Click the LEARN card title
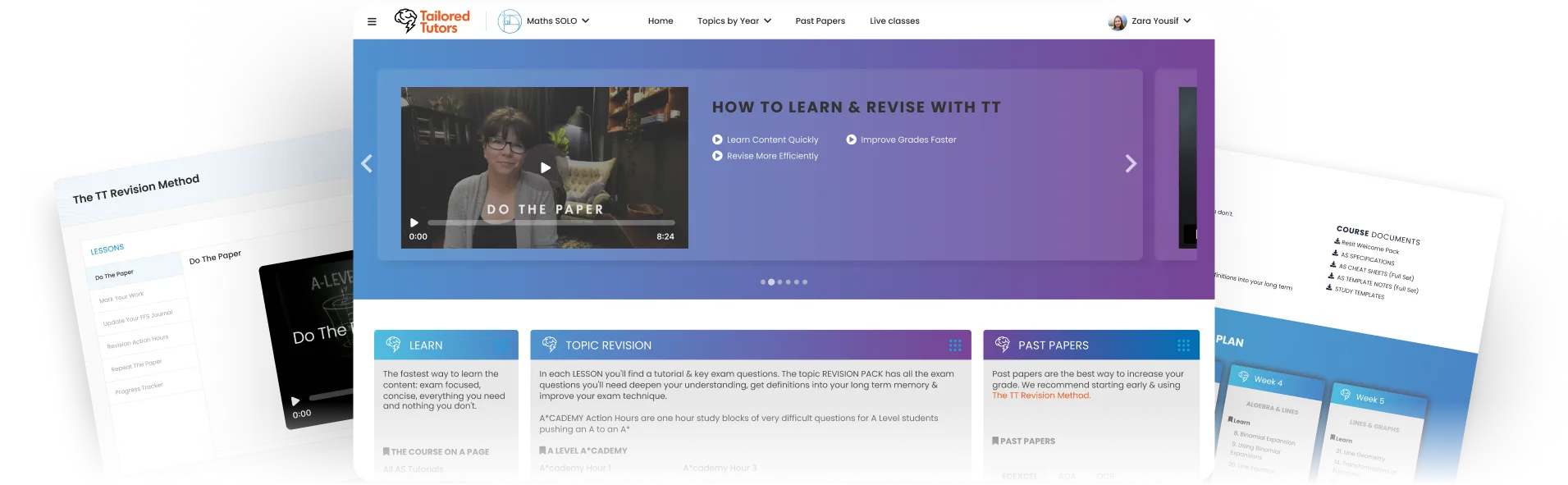Image resolution: width=1568 pixels, height=485 pixels. pos(426,345)
